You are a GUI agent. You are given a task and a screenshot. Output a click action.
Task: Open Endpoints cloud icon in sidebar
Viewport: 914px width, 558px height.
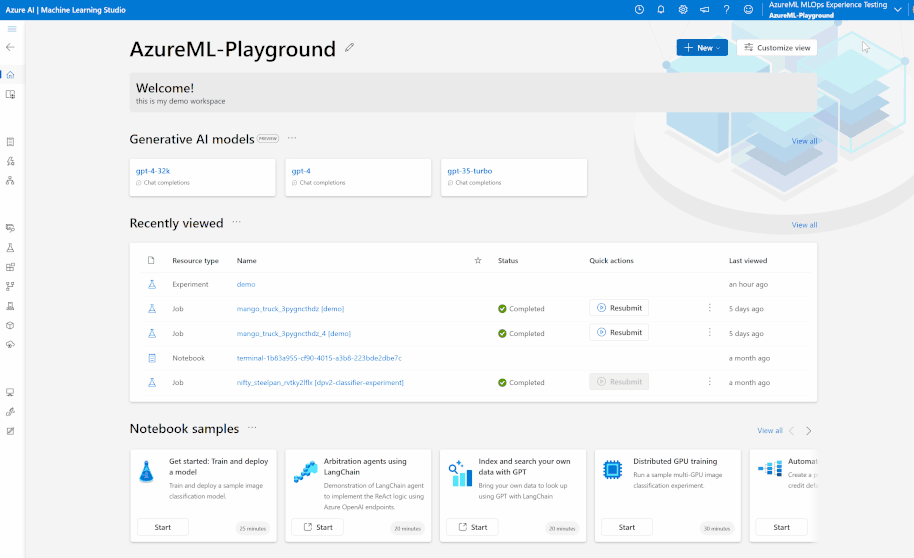(x=10, y=345)
